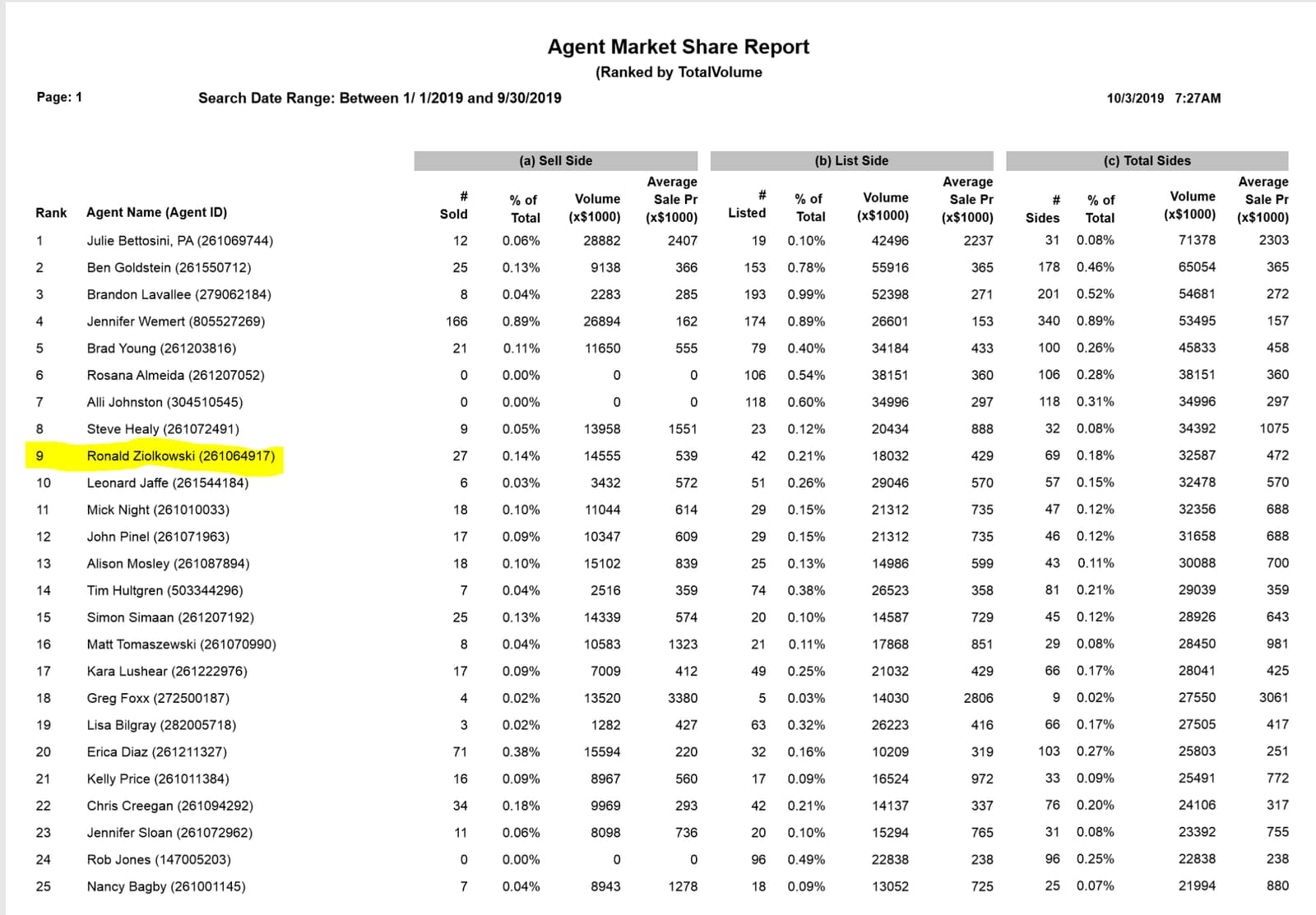1316x915 pixels.
Task: Select Erica Diaz agent name
Action: click(156, 752)
